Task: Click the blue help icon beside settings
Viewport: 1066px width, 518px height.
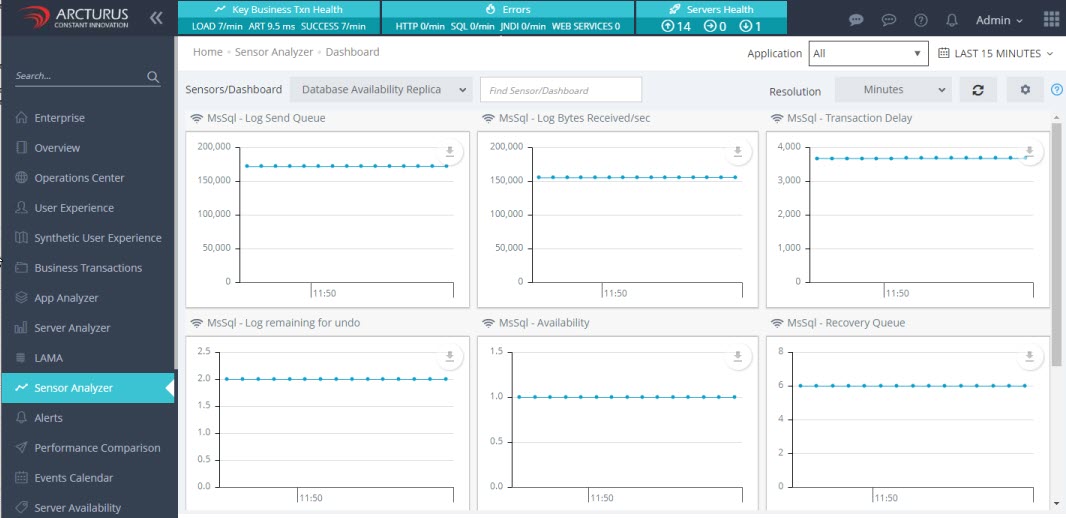Action: 1057,90
